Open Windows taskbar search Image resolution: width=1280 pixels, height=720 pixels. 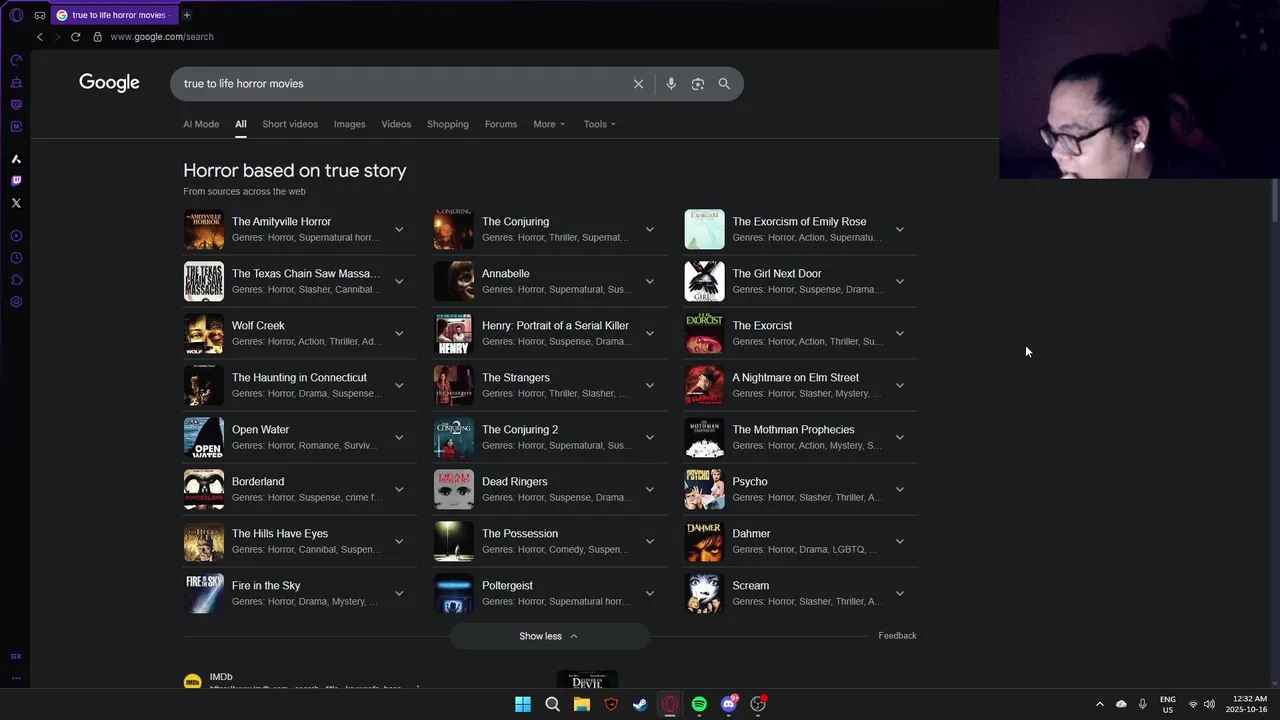pos(552,704)
